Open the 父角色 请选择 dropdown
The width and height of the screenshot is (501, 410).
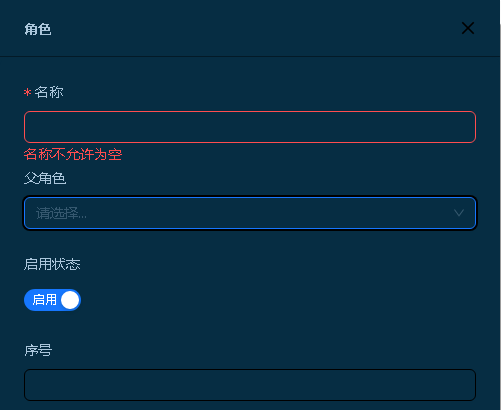pyautogui.click(x=250, y=213)
